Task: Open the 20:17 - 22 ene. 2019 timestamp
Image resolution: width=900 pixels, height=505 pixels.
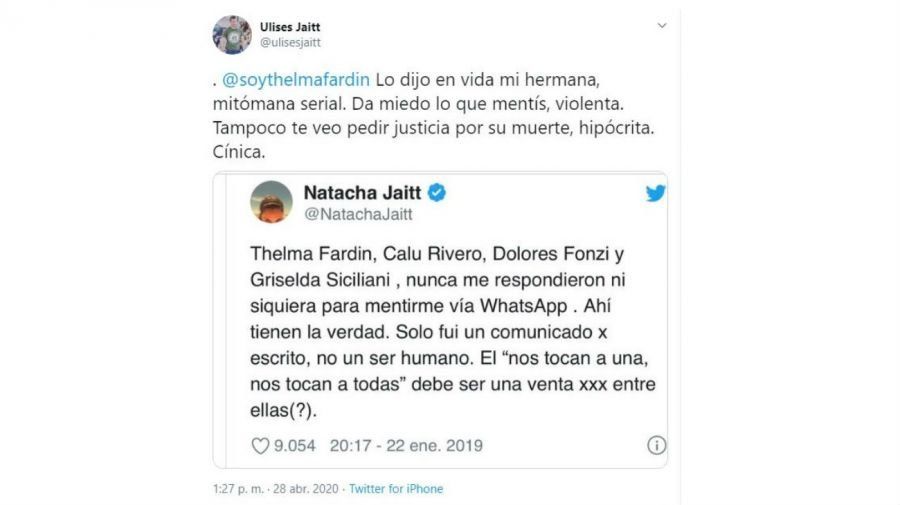Action: [x=406, y=445]
